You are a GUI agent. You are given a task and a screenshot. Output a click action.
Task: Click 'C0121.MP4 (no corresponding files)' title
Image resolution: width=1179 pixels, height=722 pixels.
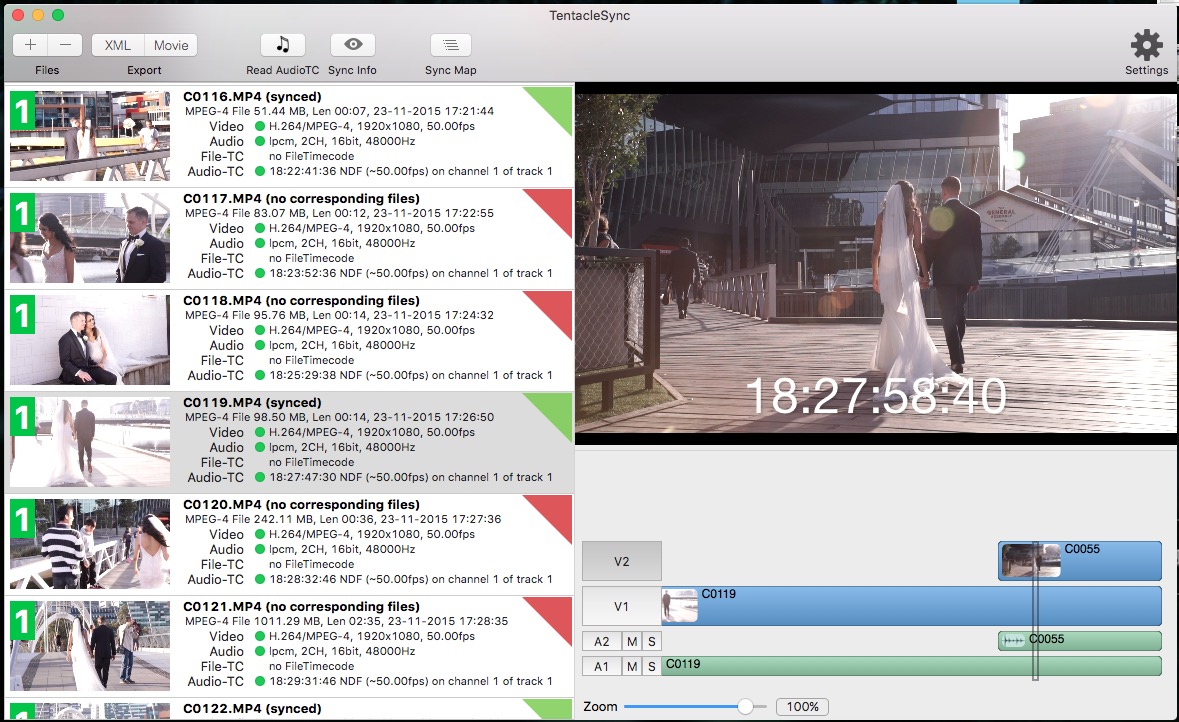[x=302, y=607]
